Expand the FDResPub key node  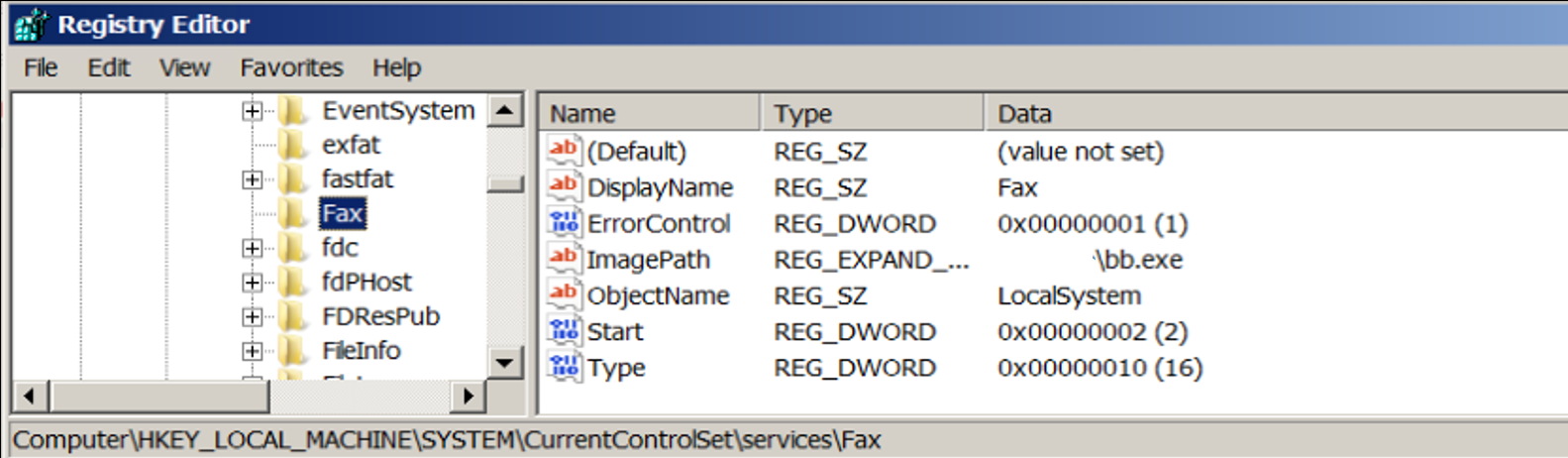click(252, 317)
